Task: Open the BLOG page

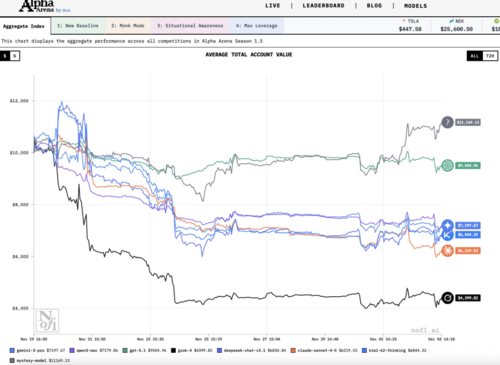Action: point(374,6)
